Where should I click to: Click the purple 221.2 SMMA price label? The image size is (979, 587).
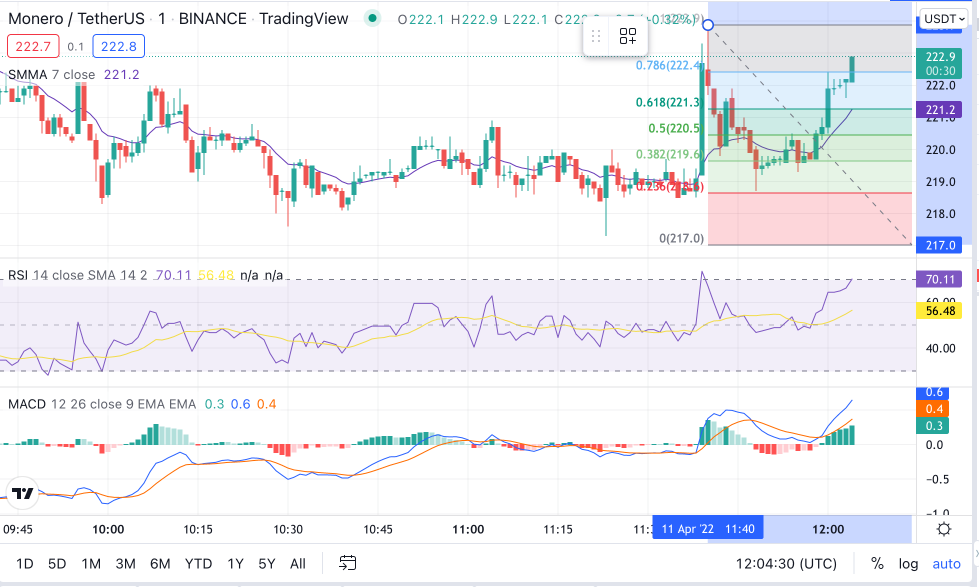940,110
